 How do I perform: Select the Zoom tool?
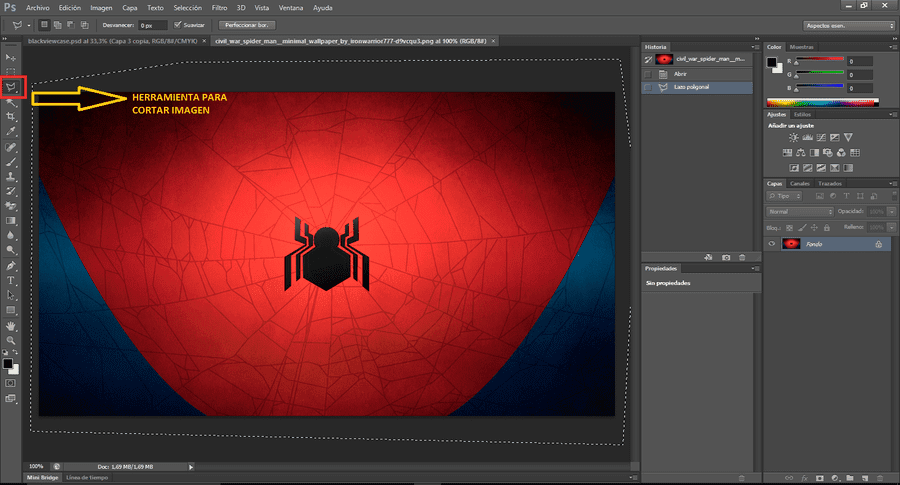coord(11,340)
